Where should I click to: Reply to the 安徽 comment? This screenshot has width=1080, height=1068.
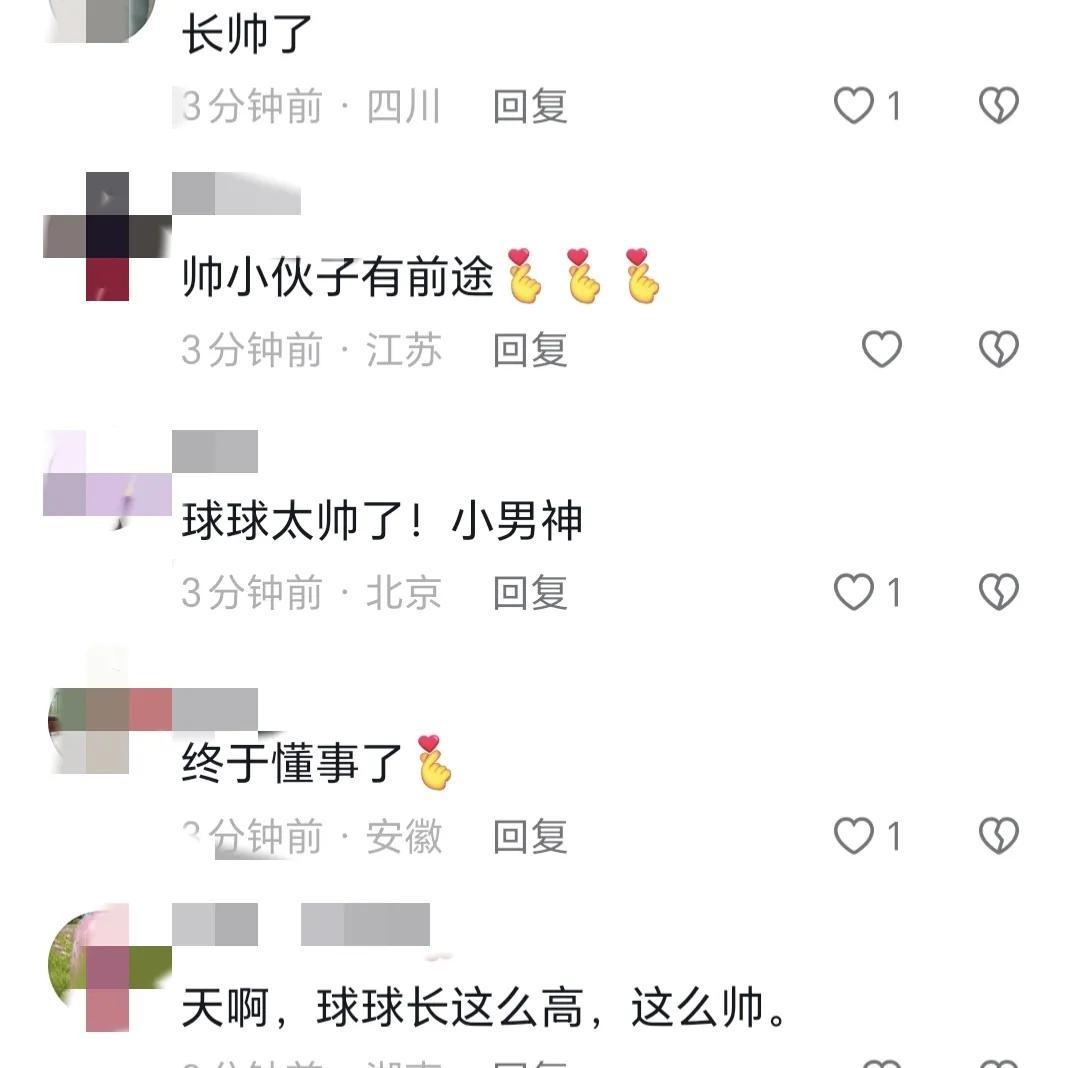click(x=530, y=837)
